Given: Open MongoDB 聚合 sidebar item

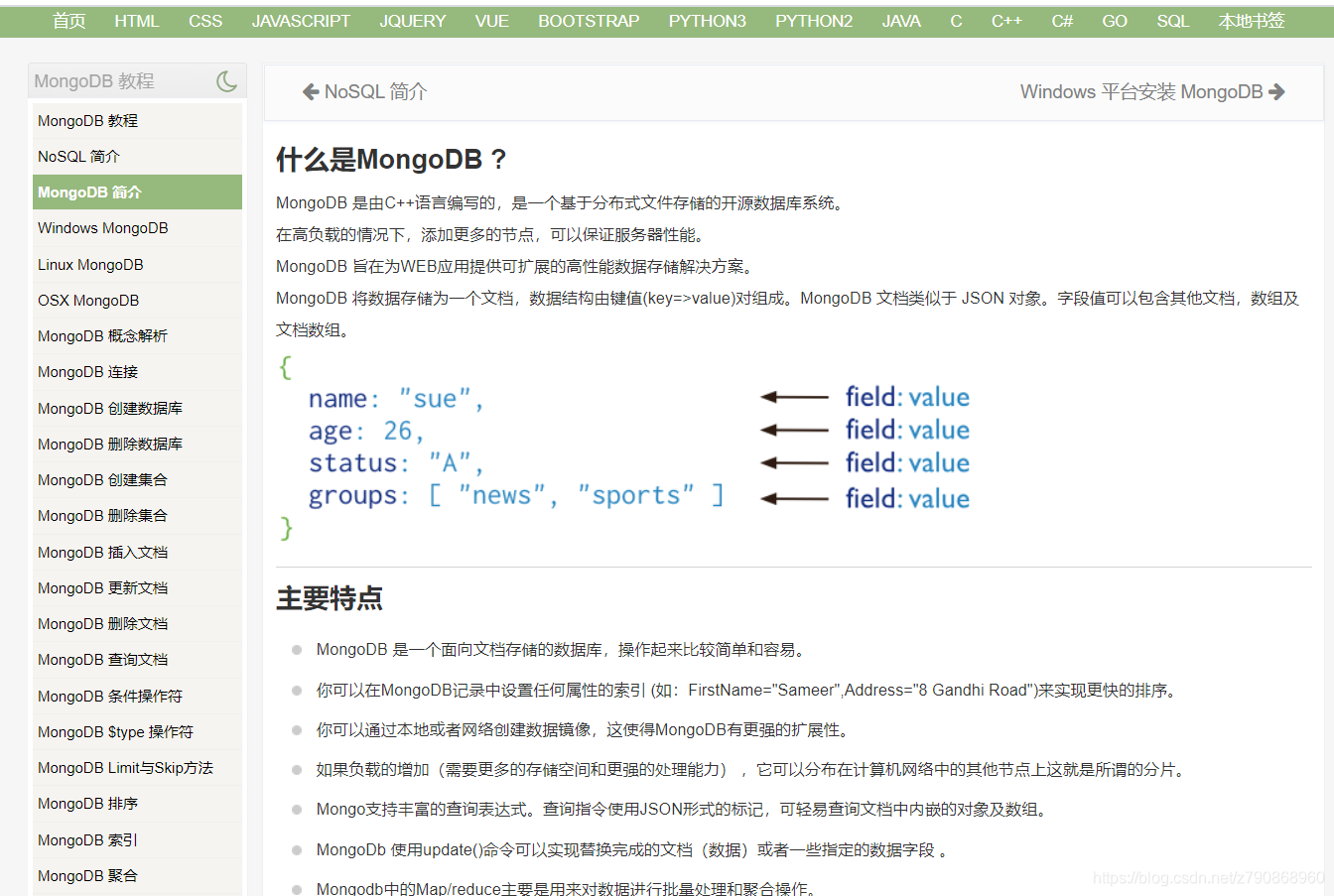Looking at the screenshot, I should pos(137,876).
